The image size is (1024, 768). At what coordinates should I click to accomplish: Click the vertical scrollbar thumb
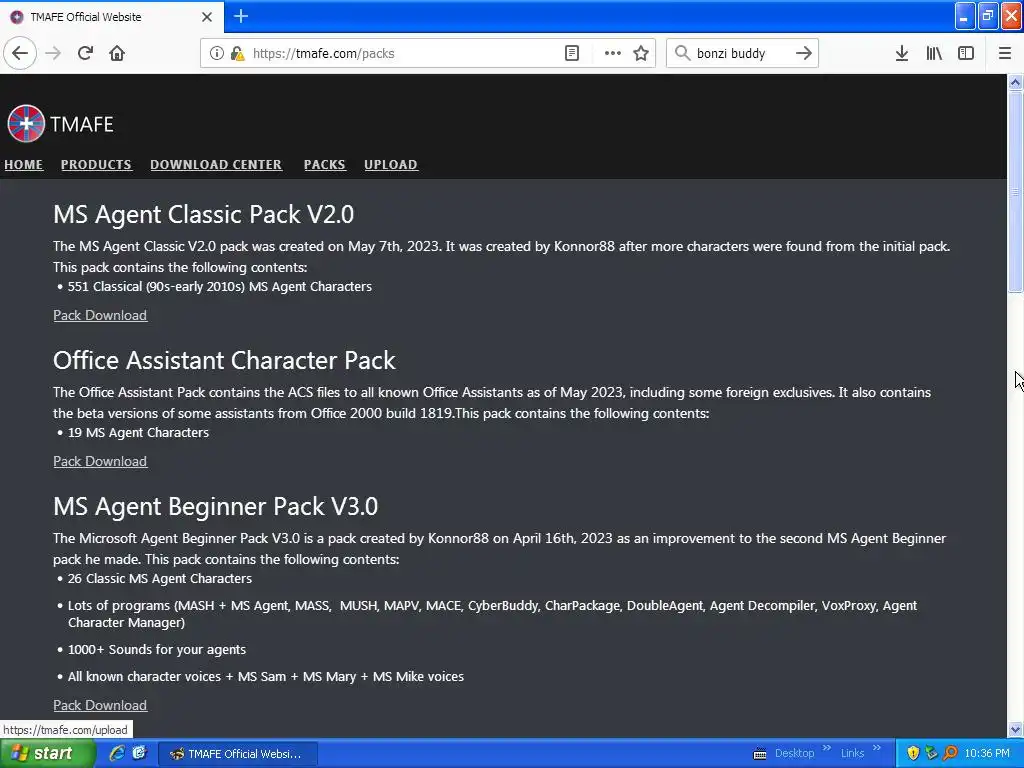(x=1015, y=191)
